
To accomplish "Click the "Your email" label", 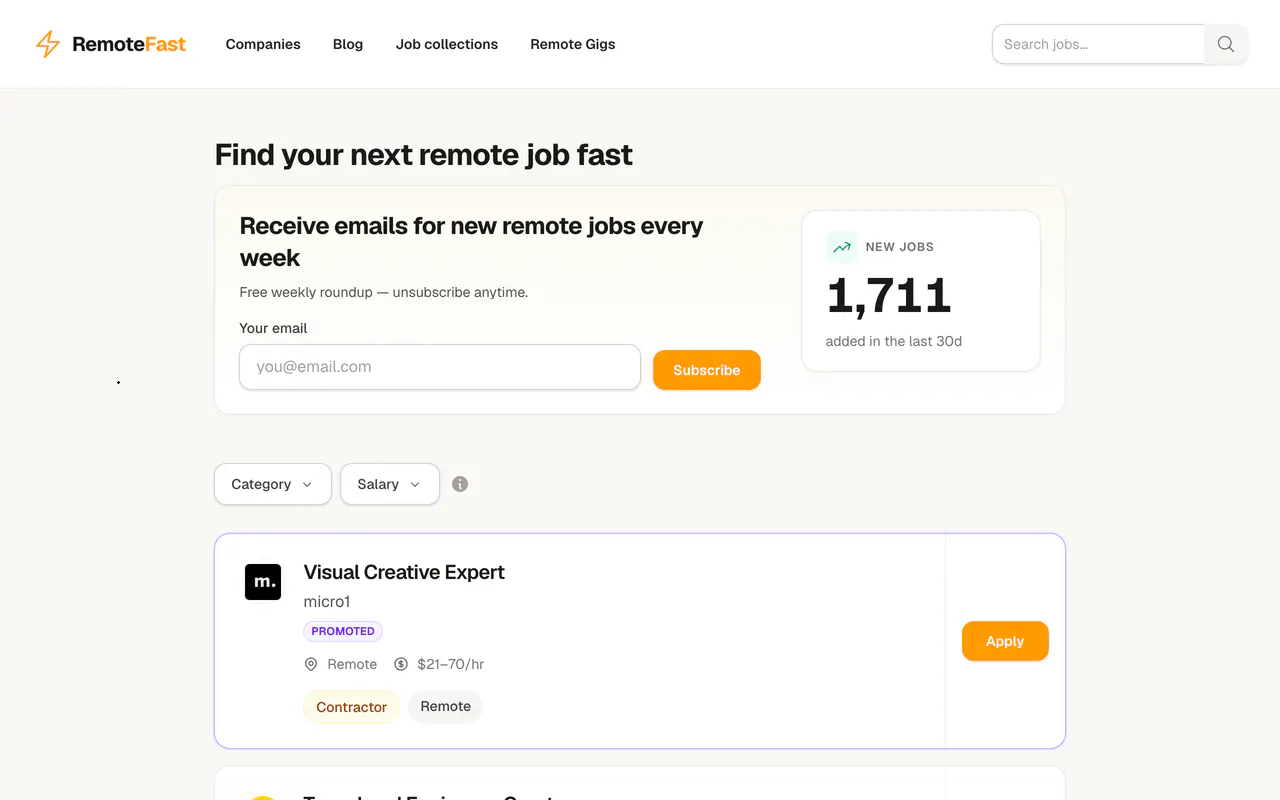I will click(273, 328).
